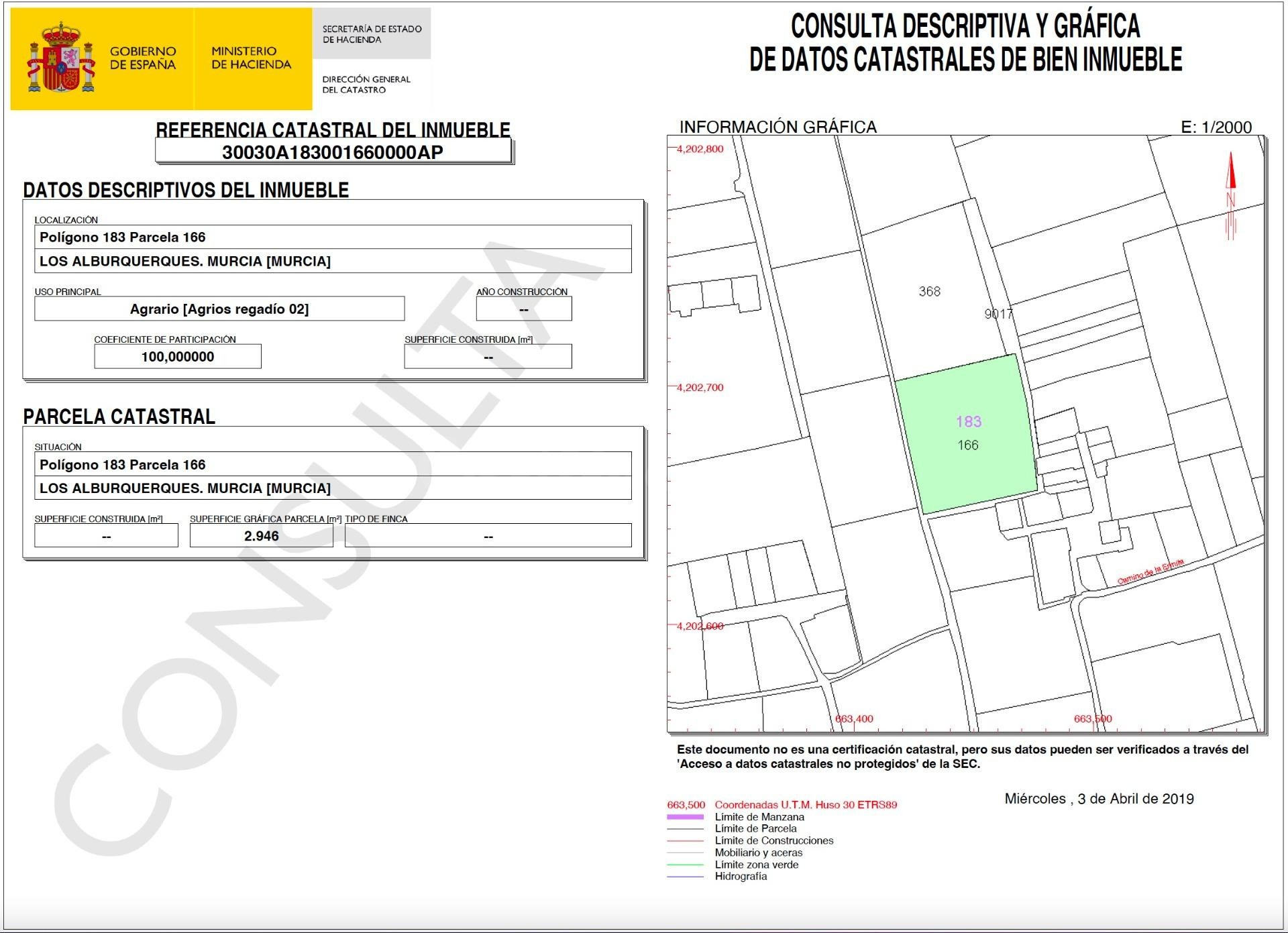Click the north arrow compass on map
Image resolution: width=1288 pixels, height=933 pixels.
point(1231,195)
